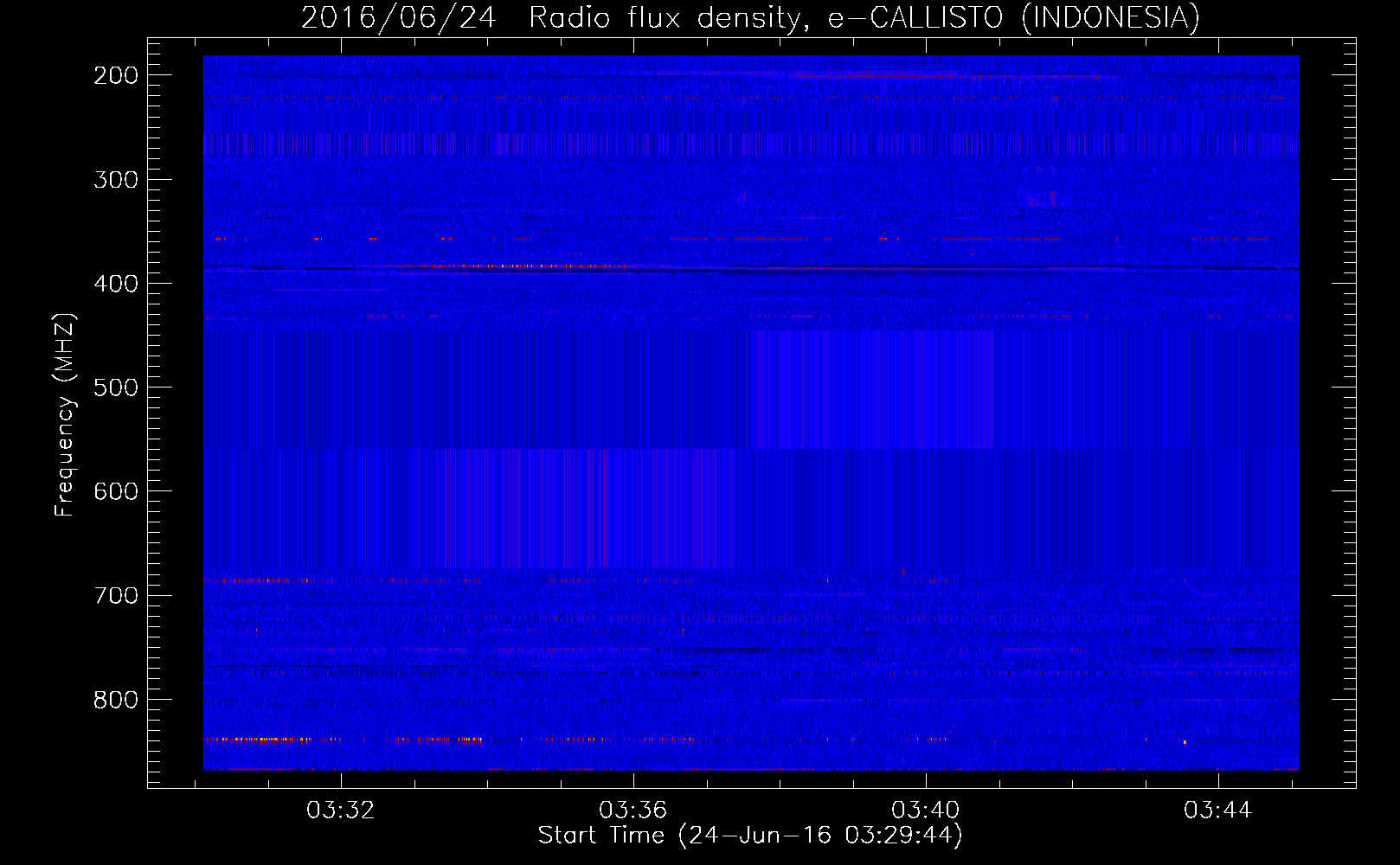1400x865 pixels.
Task: Click the '03:36' time axis label
Action: point(633,811)
